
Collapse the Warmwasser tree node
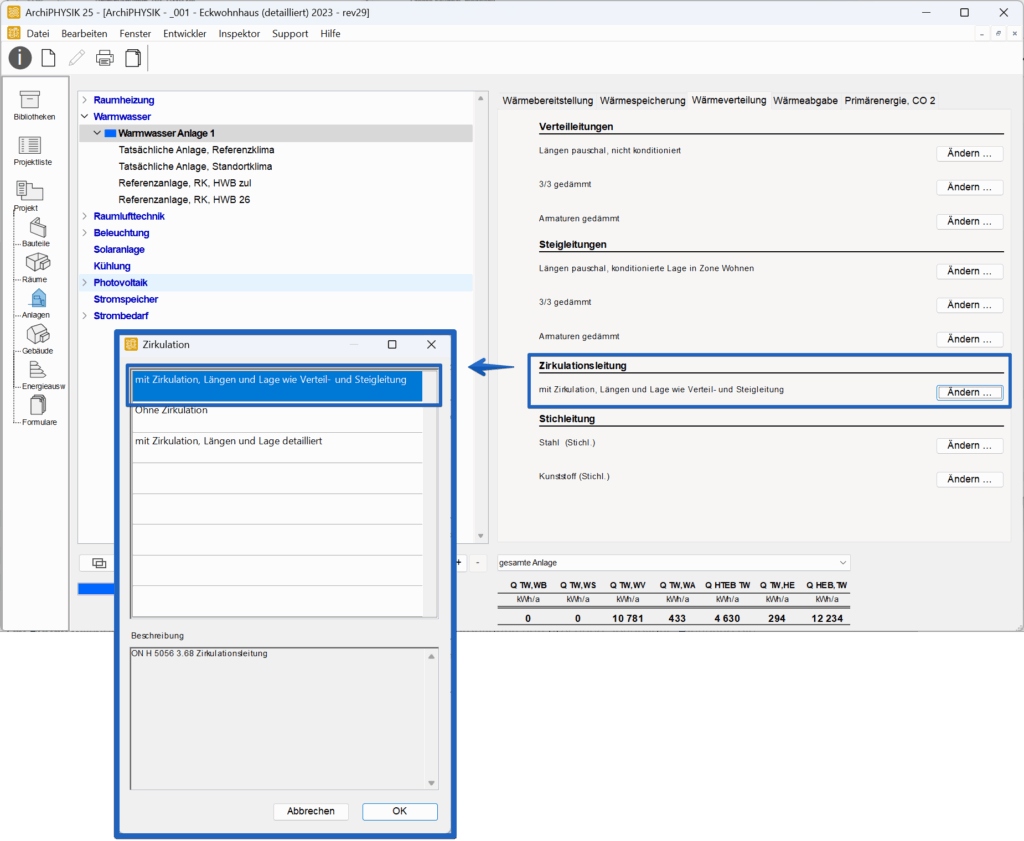click(84, 116)
